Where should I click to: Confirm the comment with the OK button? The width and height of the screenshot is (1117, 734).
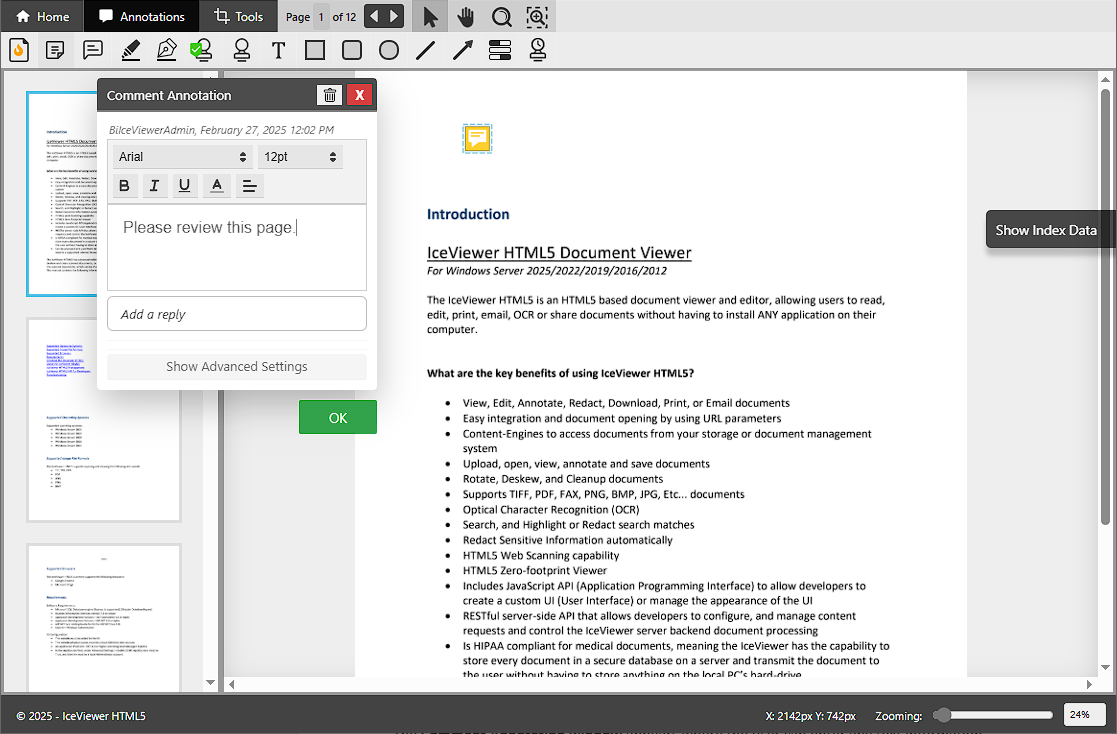coord(338,417)
